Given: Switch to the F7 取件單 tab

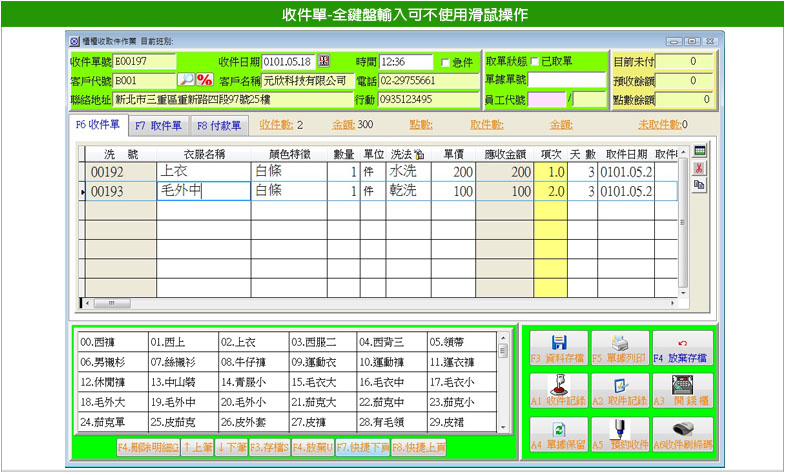Looking at the screenshot, I should click(159, 126).
